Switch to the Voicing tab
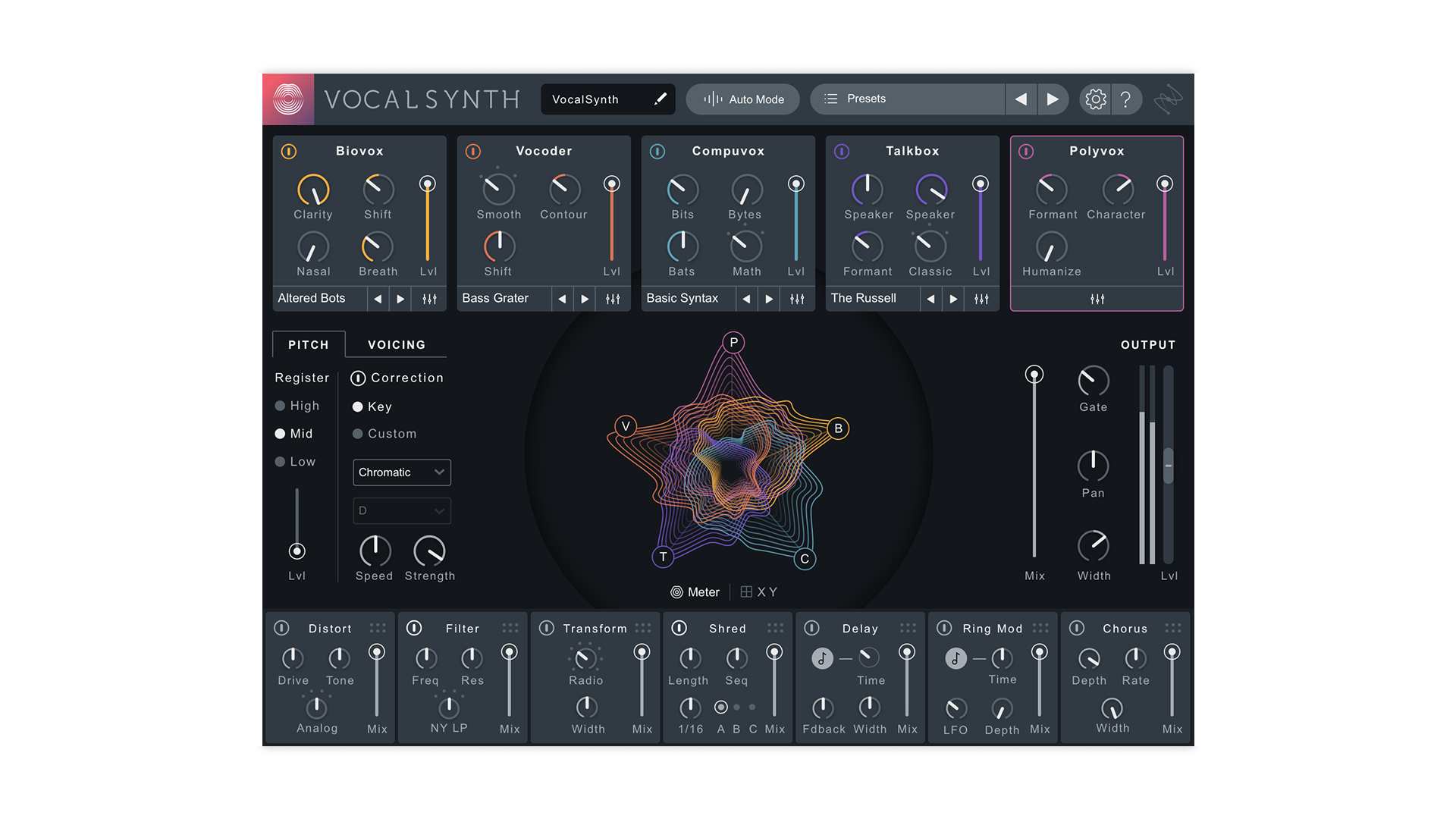Screen dimensions: 1456x819 pos(396,344)
